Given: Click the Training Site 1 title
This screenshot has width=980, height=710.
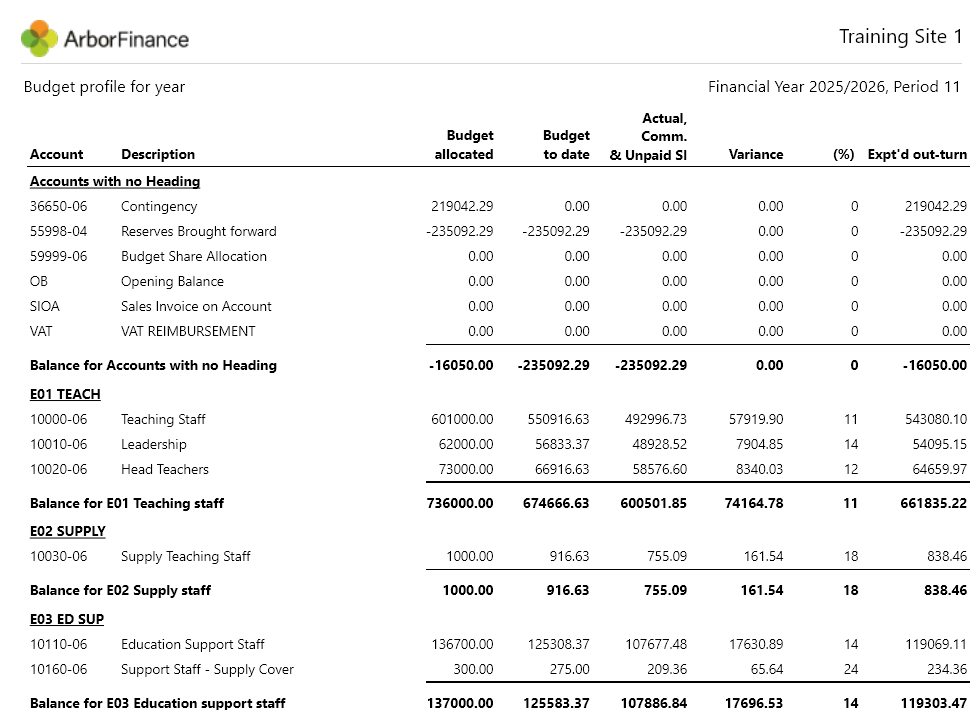Looking at the screenshot, I should (x=900, y=36).
